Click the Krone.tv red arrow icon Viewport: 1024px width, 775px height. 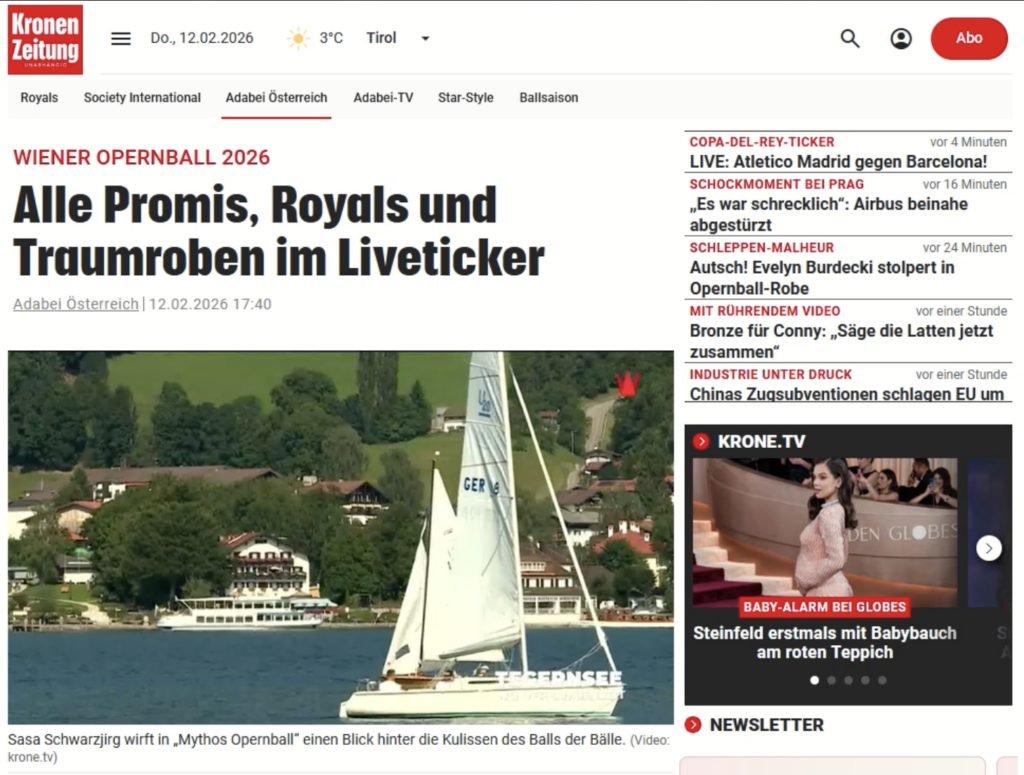click(701, 442)
